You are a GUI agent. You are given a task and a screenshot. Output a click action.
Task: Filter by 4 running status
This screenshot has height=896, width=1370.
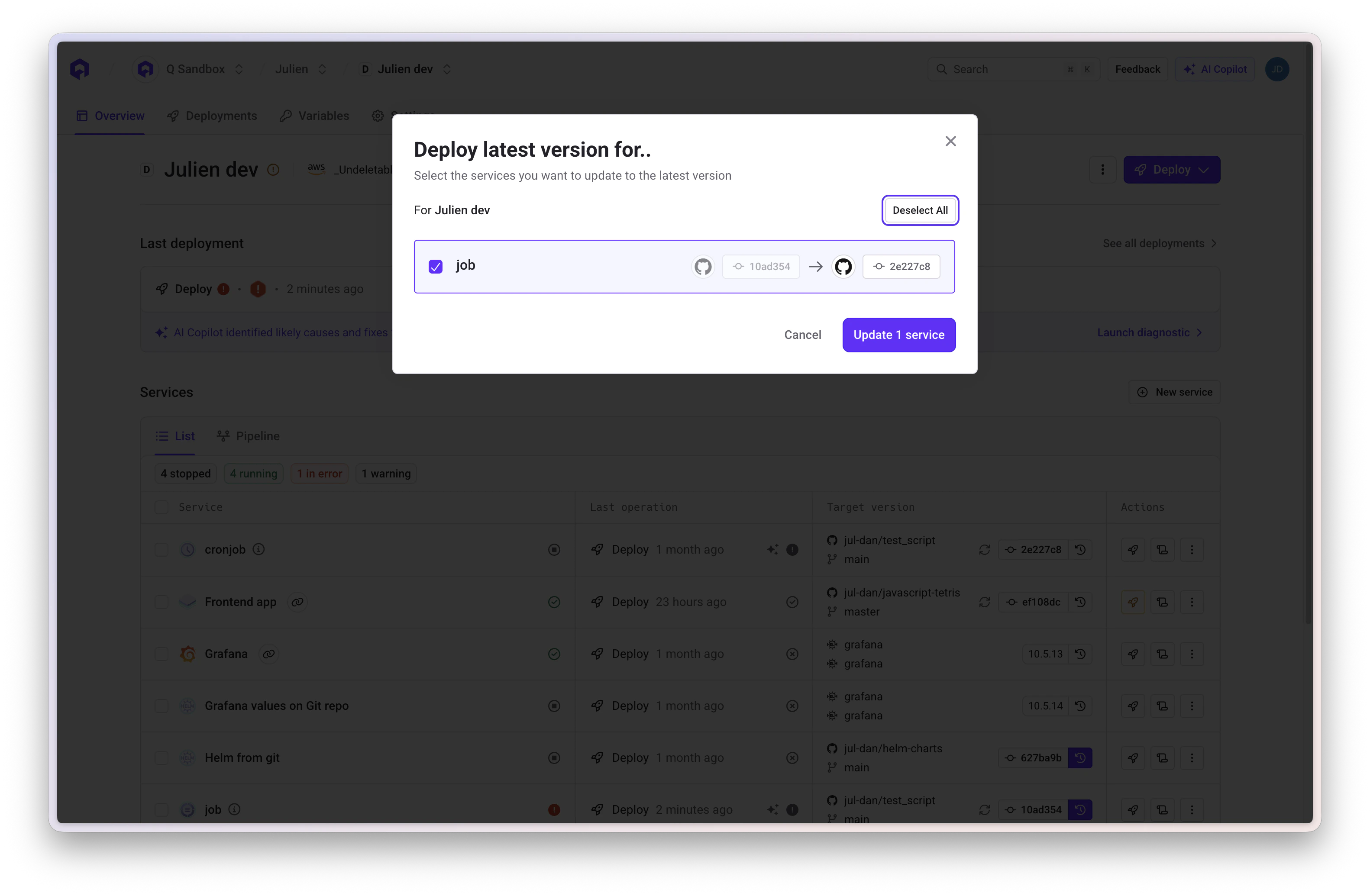pyautogui.click(x=253, y=474)
